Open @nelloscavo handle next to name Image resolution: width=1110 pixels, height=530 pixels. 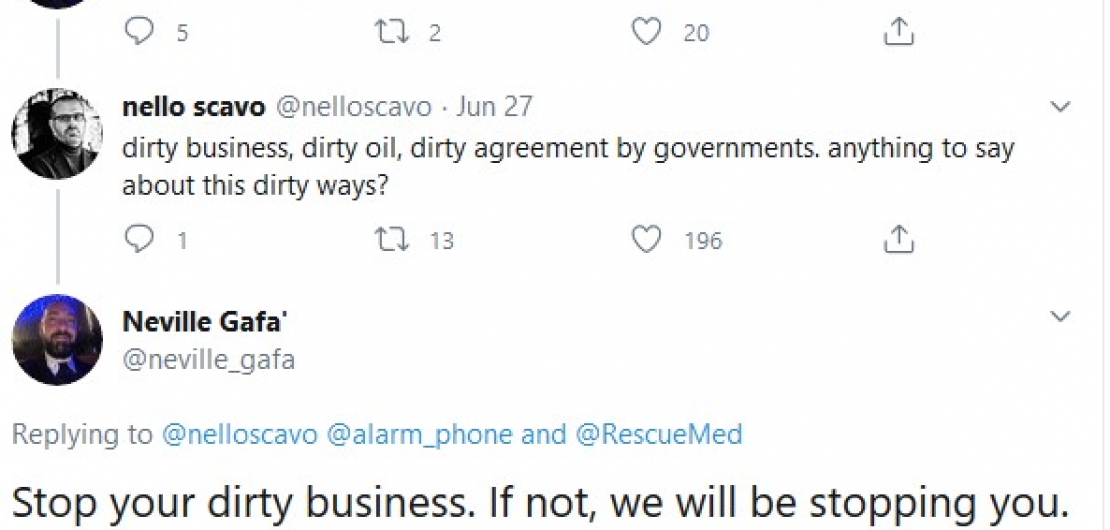pyautogui.click(x=353, y=108)
